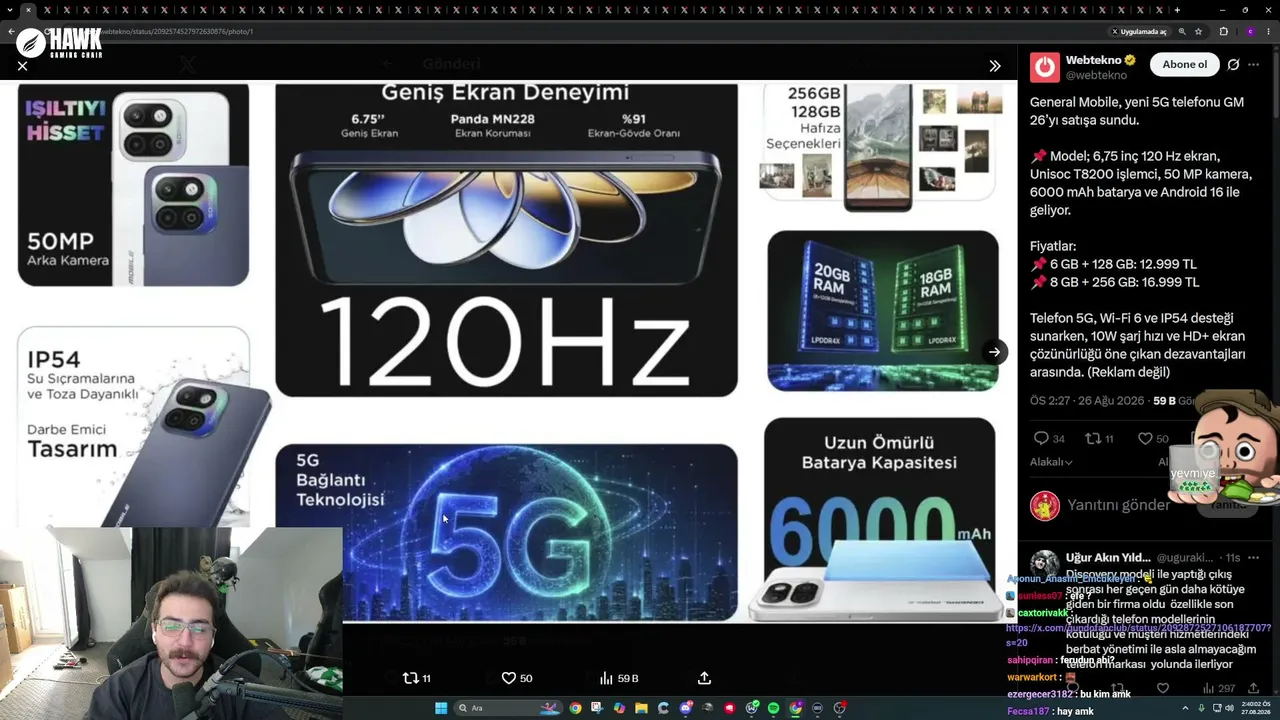Image resolution: width=1280 pixels, height=720 pixels.
Task: Open the Chrome three-dot menu
Action: [1268, 31]
